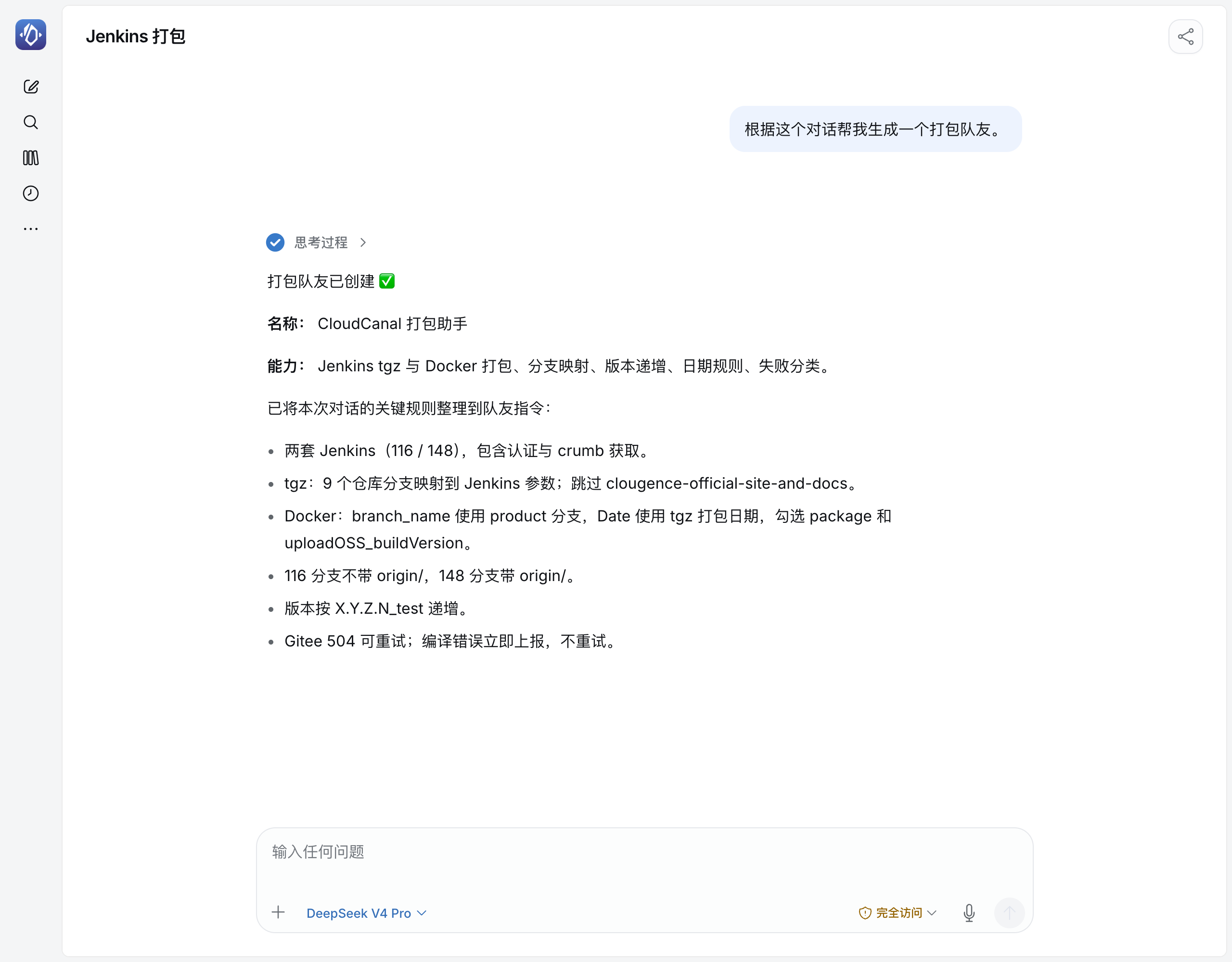Click the blue checkmark status icon

[275, 242]
